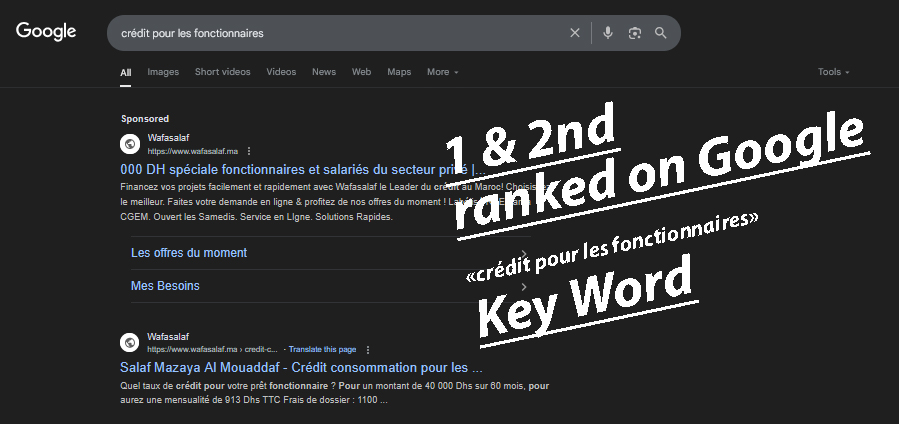Open the 'Mes Besoins' sitelink
This screenshot has width=899, height=424.
tap(165, 286)
